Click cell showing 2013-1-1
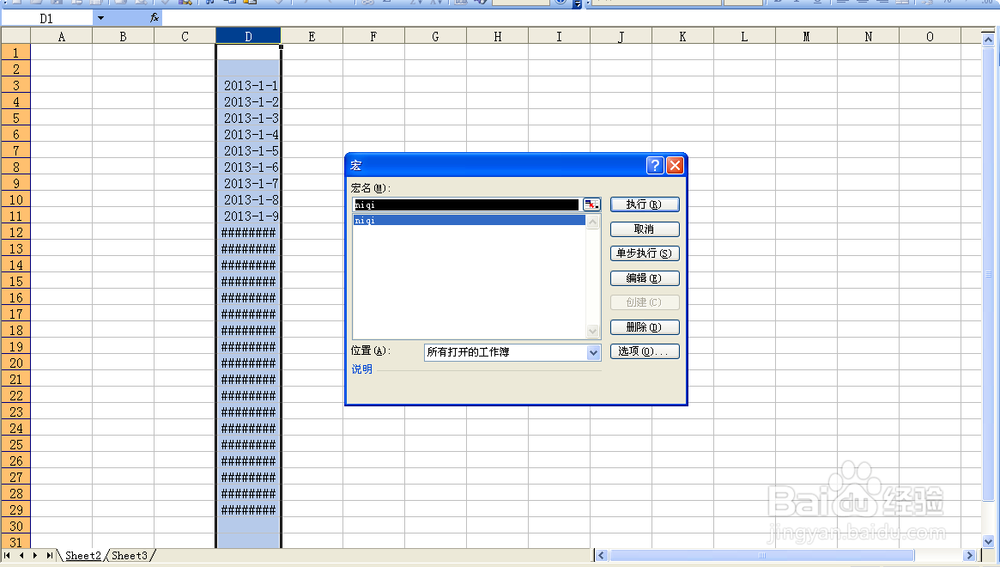 click(x=249, y=85)
